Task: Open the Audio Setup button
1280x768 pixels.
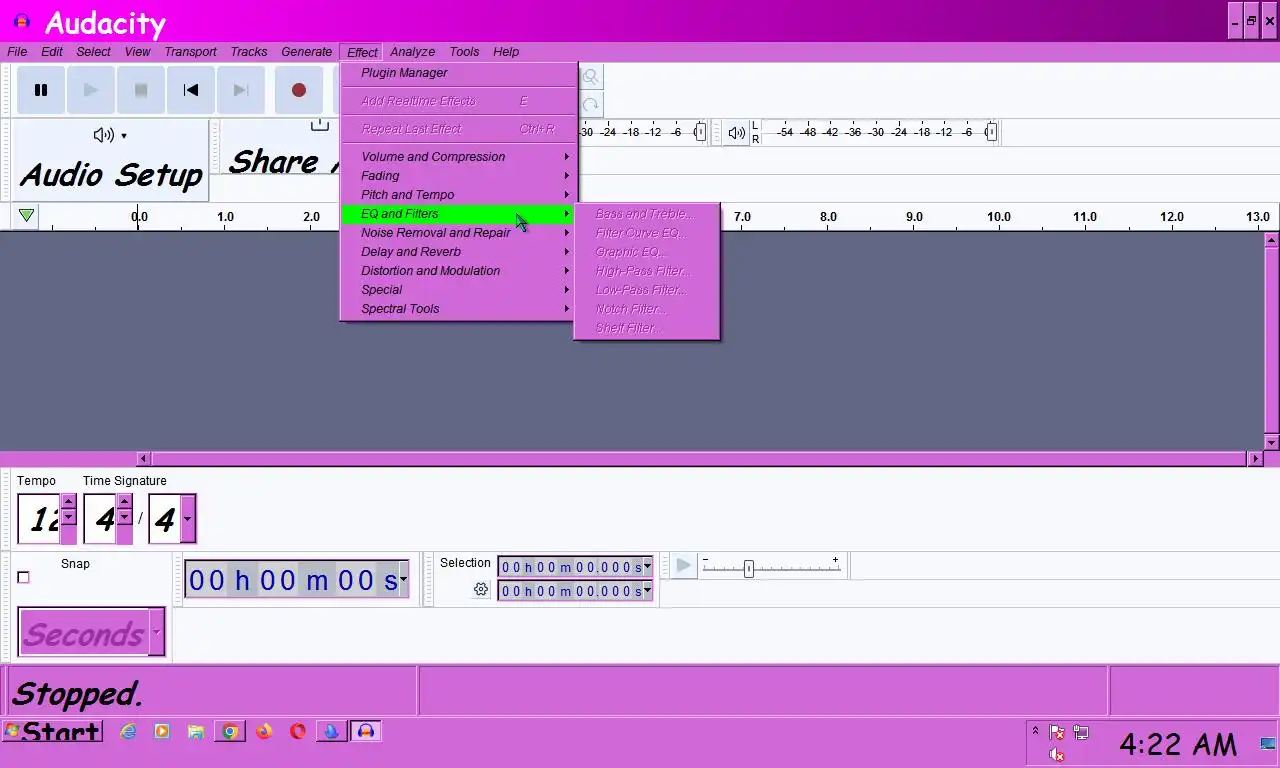Action: 111,161
